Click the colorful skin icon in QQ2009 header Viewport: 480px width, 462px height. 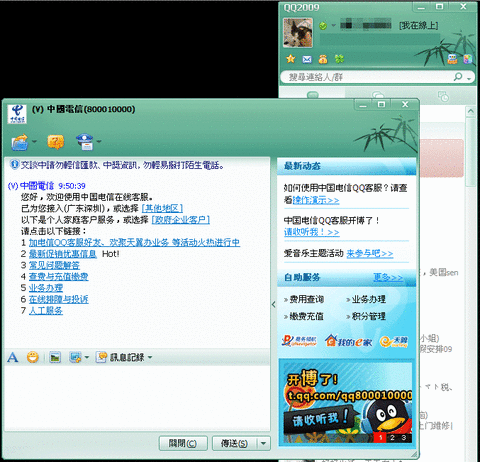click(x=468, y=59)
